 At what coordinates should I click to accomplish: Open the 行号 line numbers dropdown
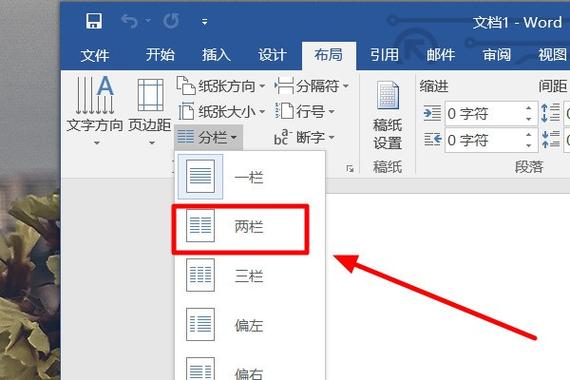click(x=305, y=112)
